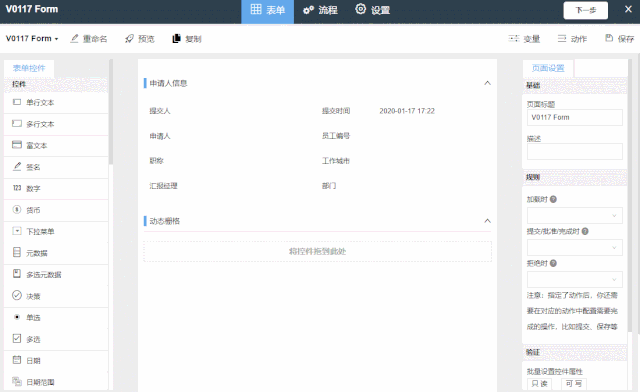The height and width of the screenshot is (392, 640).
Task: Click the 重命名 pencil icon
Action: click(74, 38)
